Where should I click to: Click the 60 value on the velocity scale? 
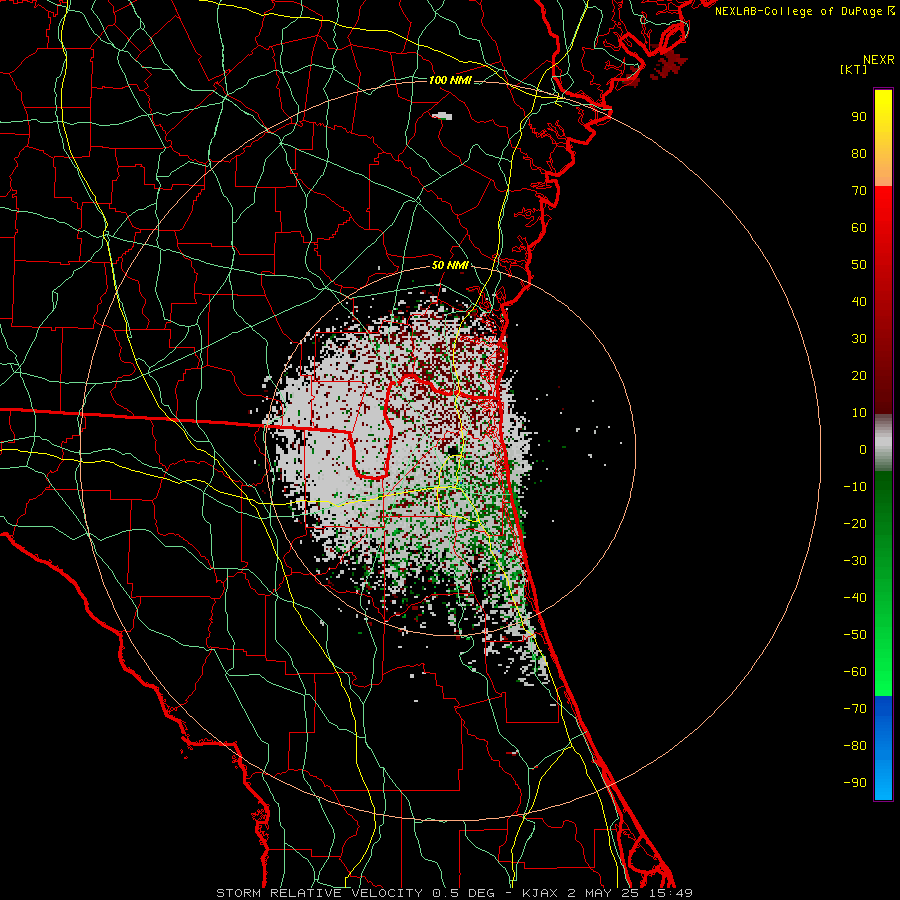pos(859,228)
